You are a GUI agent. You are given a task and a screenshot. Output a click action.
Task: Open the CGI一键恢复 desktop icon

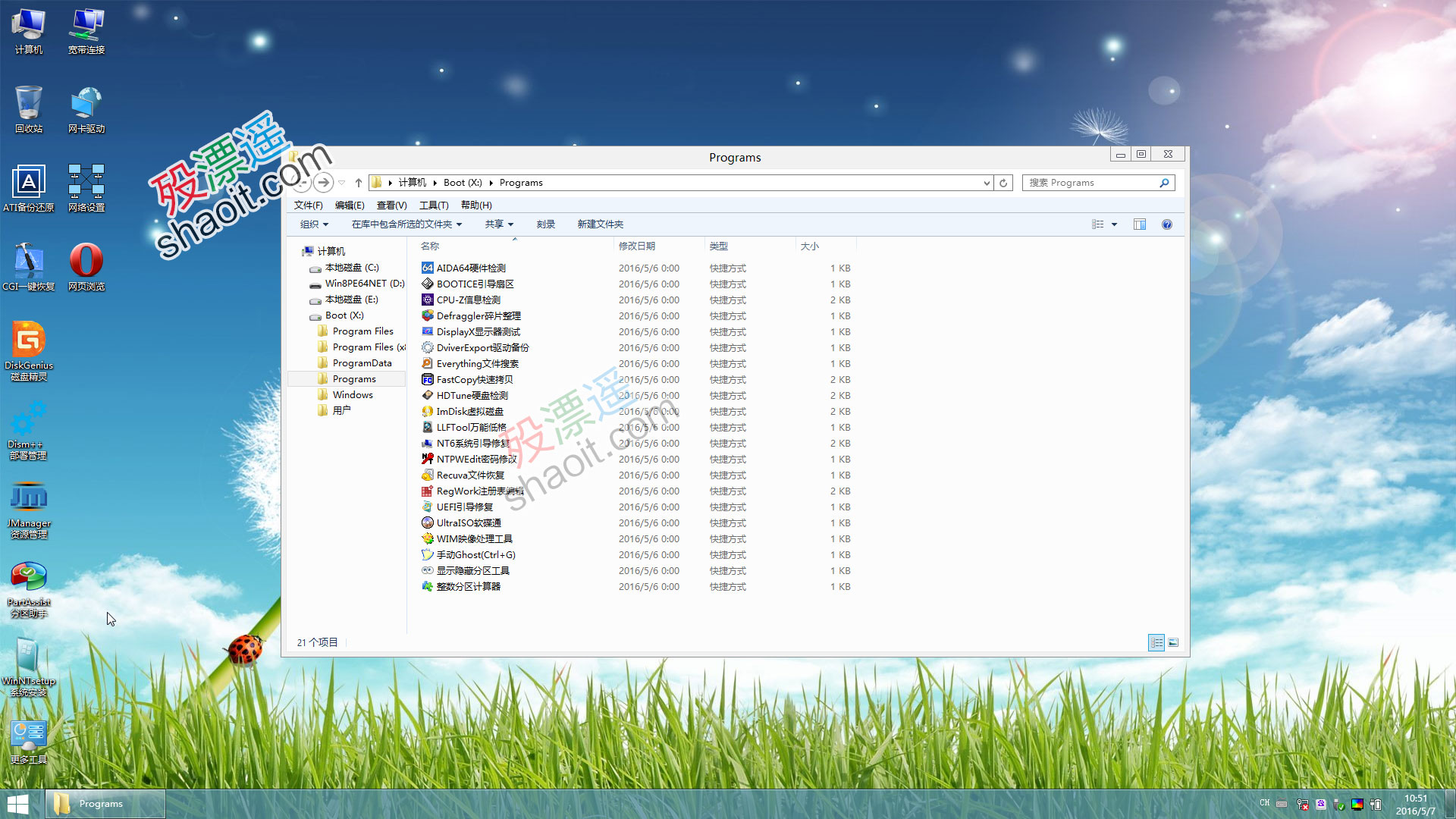coord(29,267)
